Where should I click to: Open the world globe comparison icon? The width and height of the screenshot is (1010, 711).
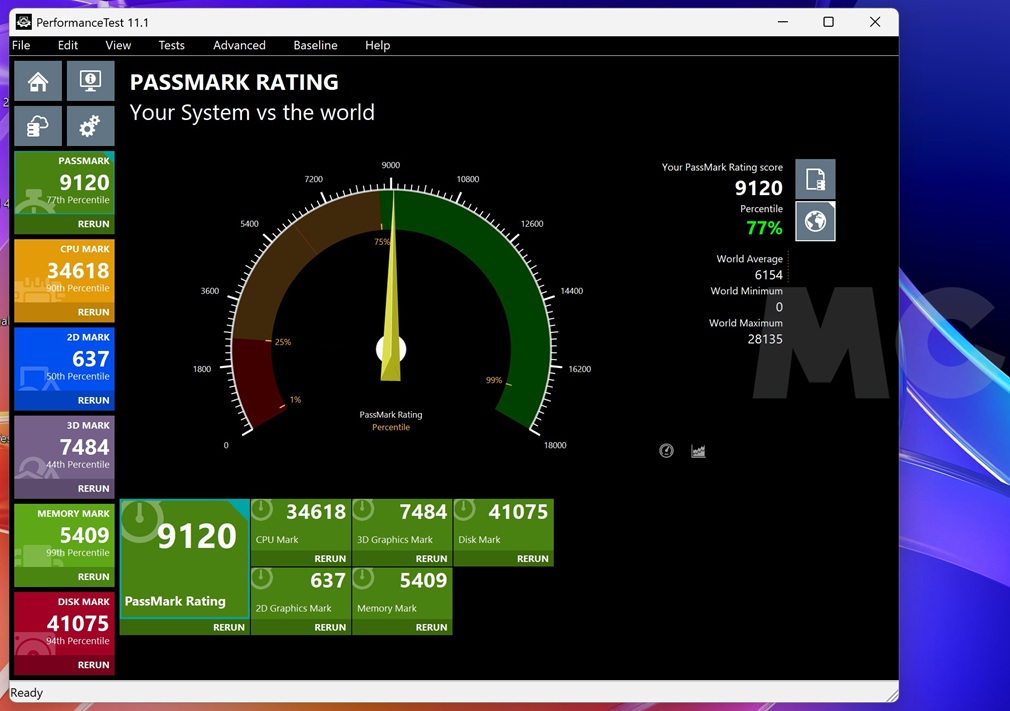click(815, 221)
